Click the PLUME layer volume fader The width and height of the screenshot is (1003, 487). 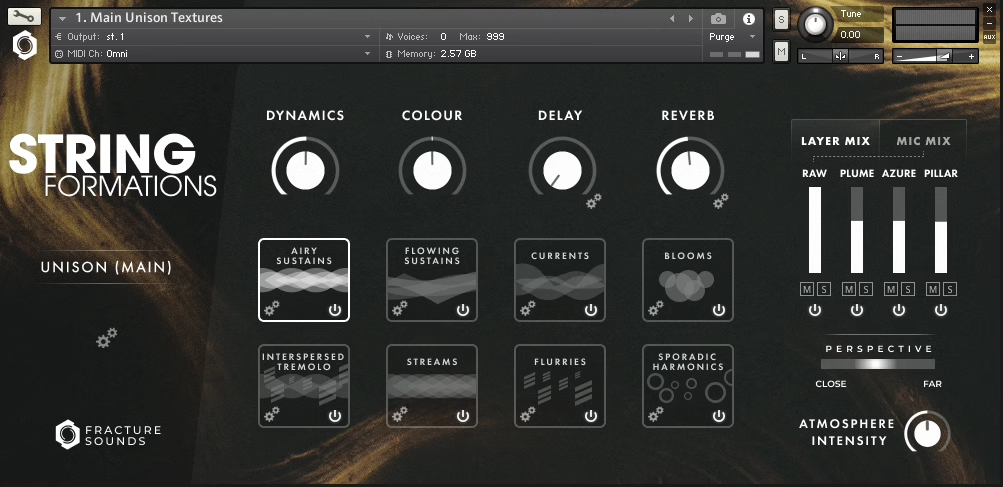(857, 230)
